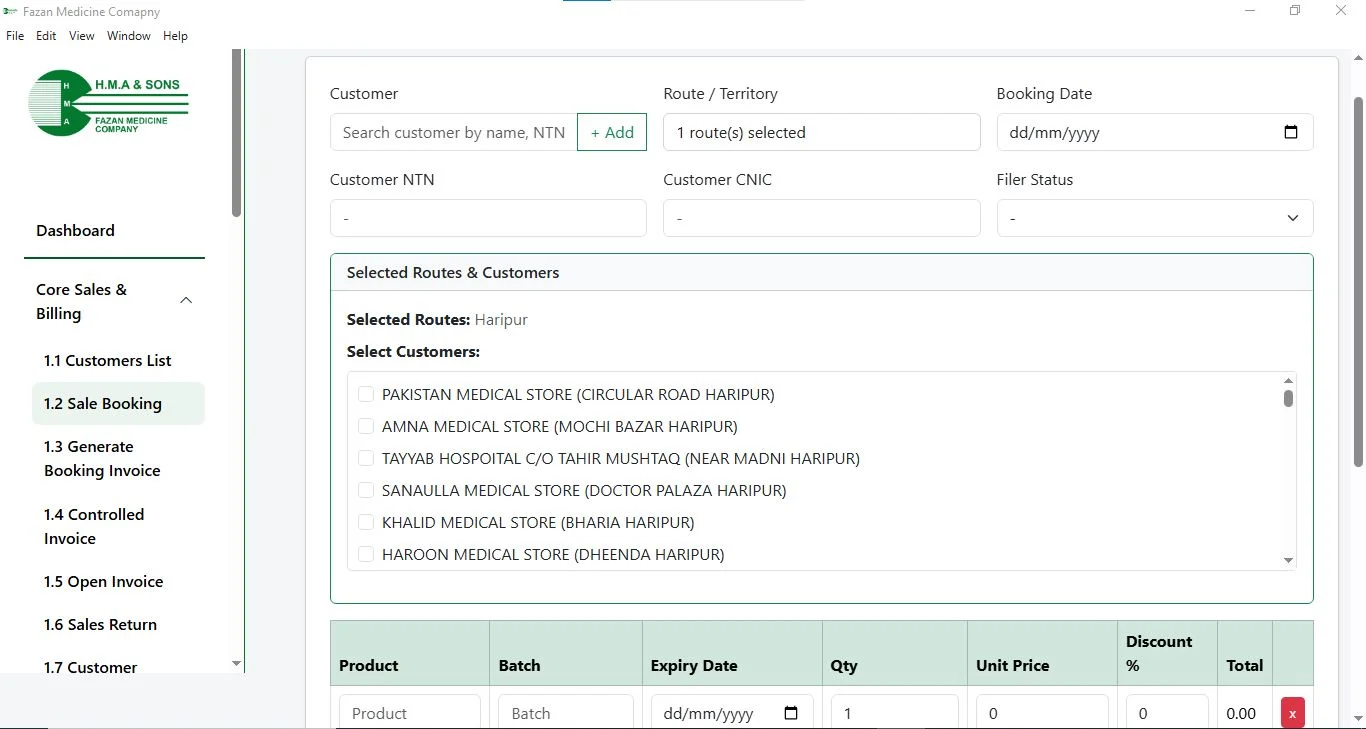Viewport: 1366px width, 729px height.
Task: Click the Booking Date field
Action: [1154, 132]
